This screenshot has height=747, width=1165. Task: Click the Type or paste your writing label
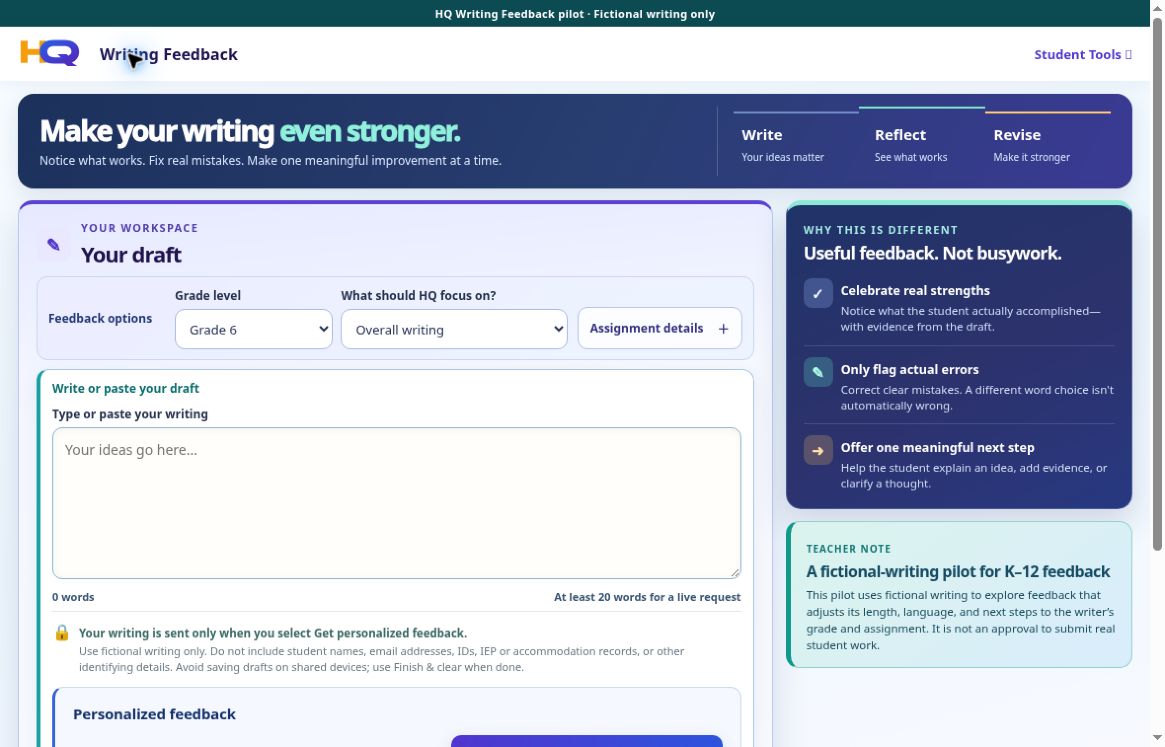(x=130, y=414)
